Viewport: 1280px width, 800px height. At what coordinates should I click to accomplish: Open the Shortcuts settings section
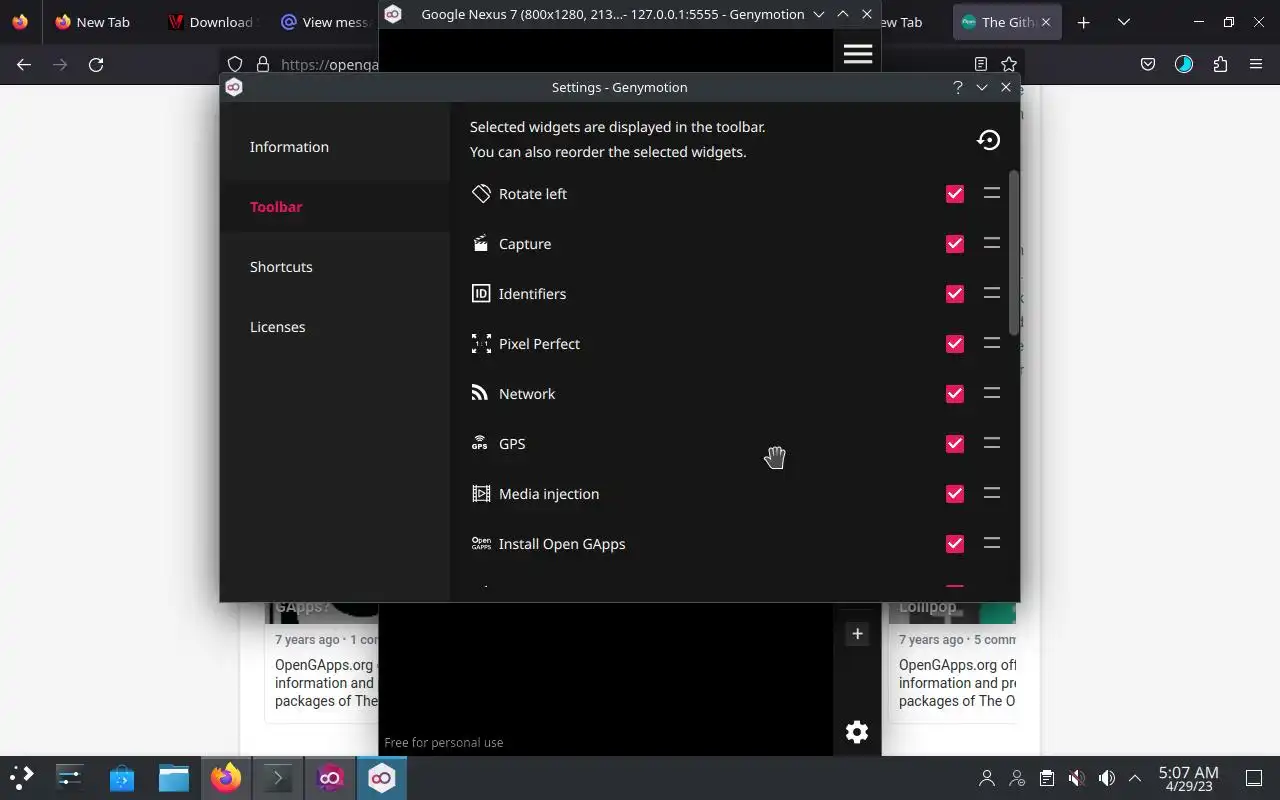(x=335, y=267)
